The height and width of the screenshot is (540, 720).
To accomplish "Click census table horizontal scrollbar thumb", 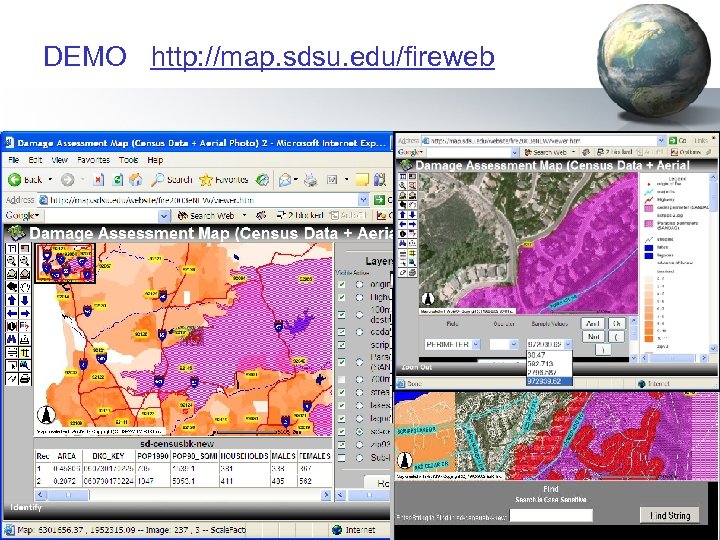I will tap(68, 495).
